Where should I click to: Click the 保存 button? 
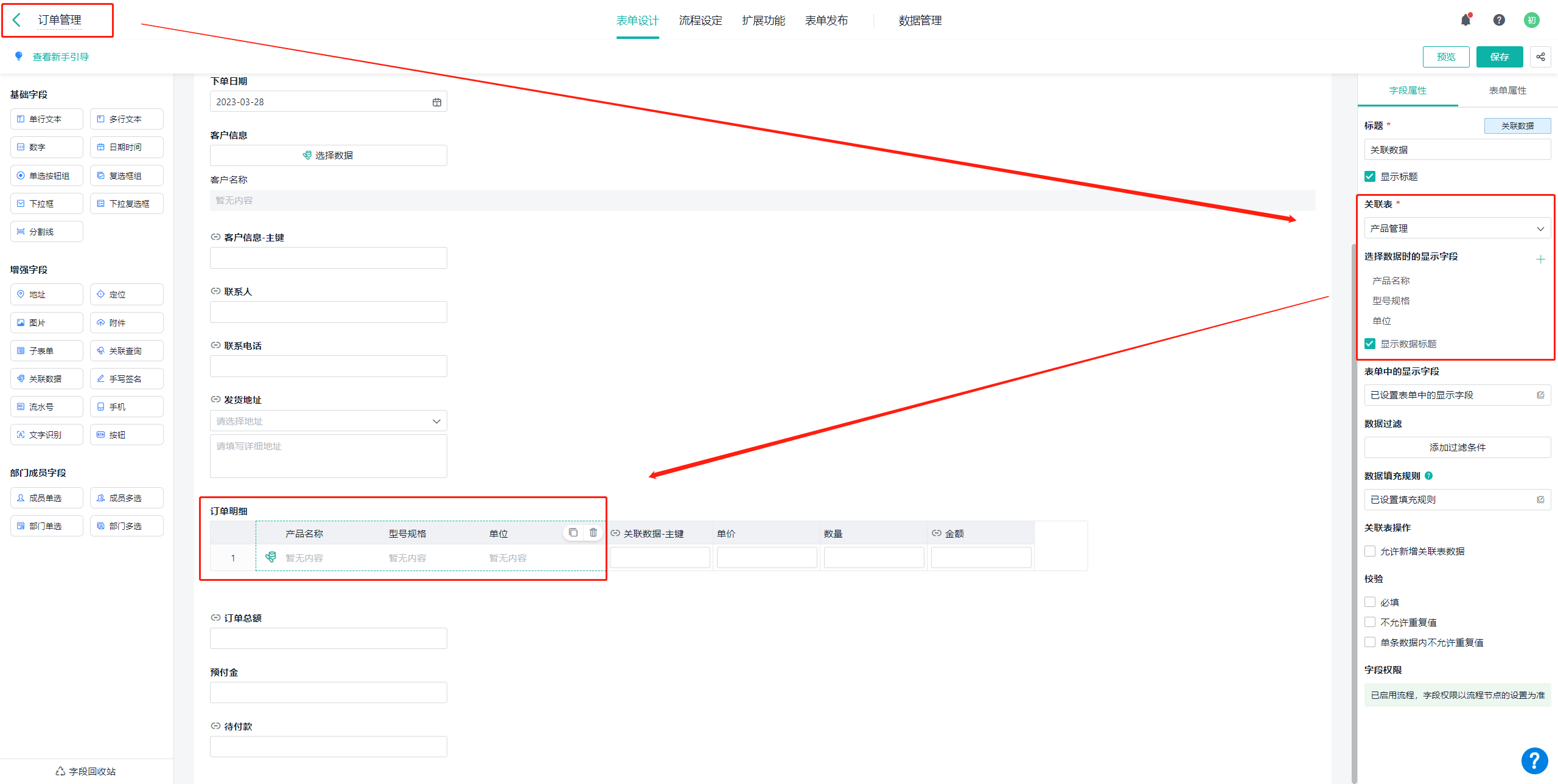1499,57
